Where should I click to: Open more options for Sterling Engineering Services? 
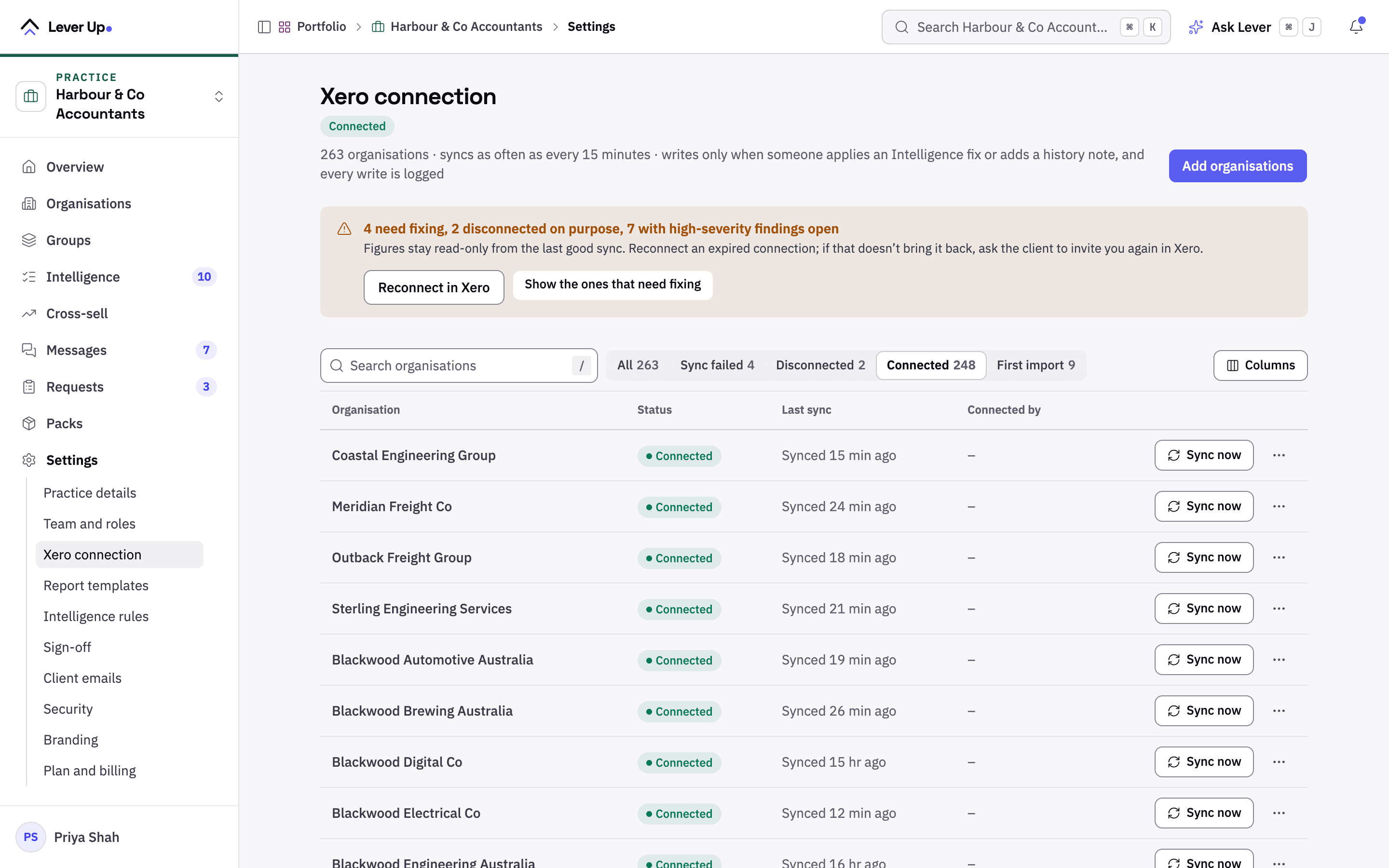pos(1279,609)
